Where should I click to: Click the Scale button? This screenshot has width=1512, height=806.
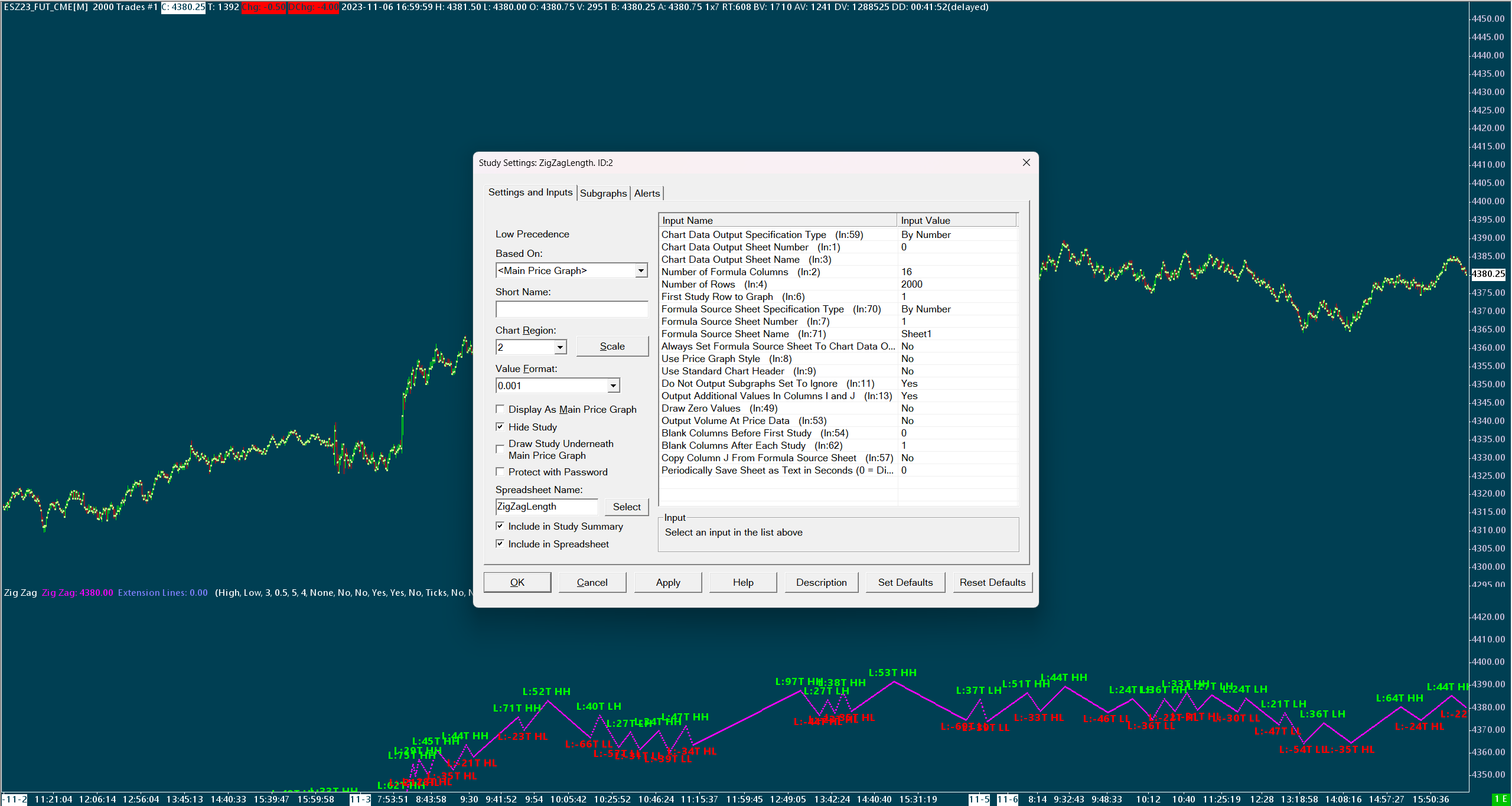[x=612, y=347]
